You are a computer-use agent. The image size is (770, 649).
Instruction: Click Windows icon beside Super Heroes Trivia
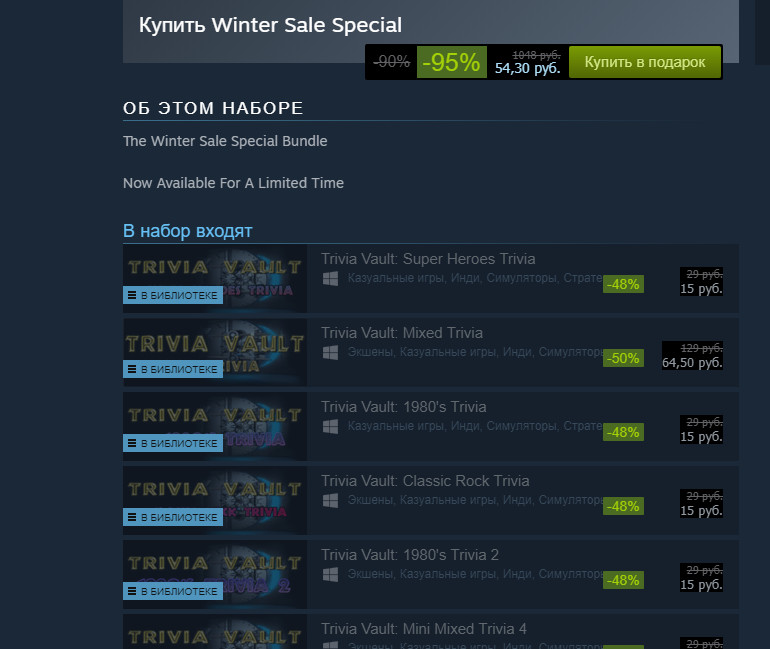point(330,279)
